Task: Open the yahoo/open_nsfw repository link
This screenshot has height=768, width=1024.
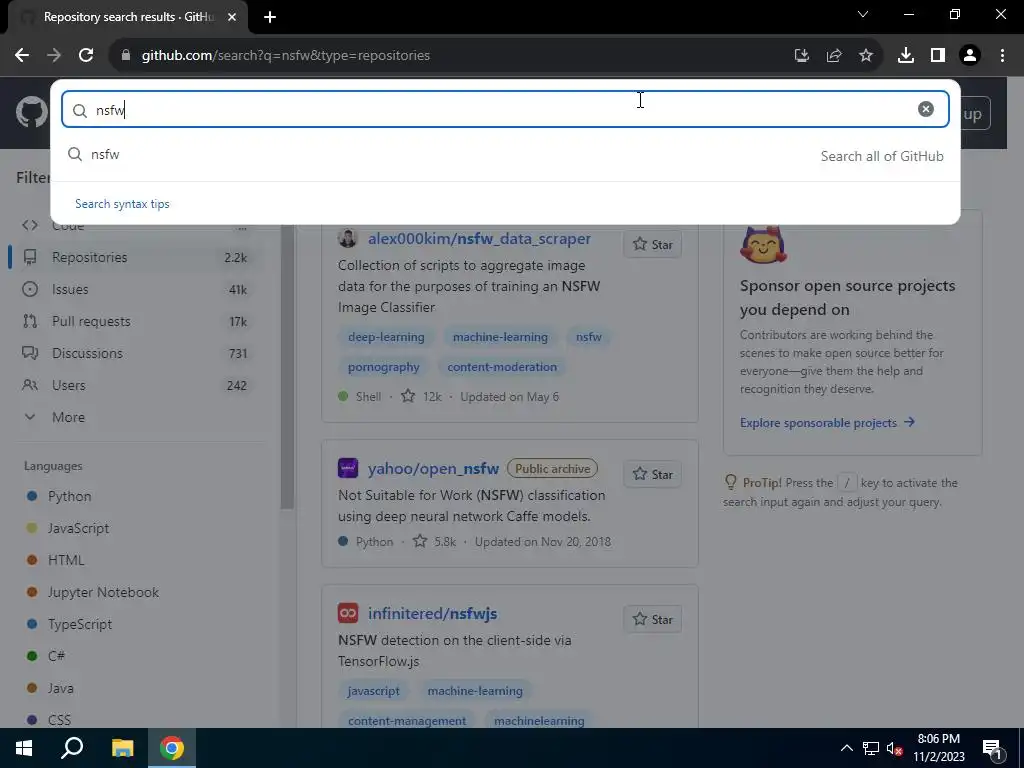Action: (434, 468)
